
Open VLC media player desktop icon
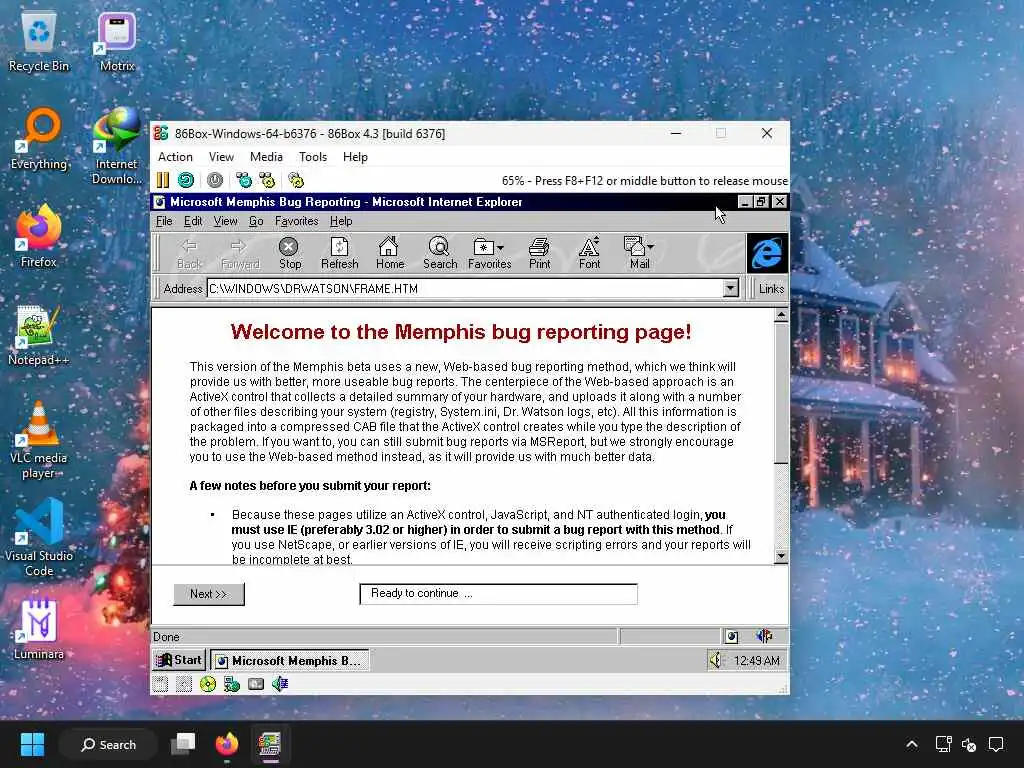[x=39, y=439]
